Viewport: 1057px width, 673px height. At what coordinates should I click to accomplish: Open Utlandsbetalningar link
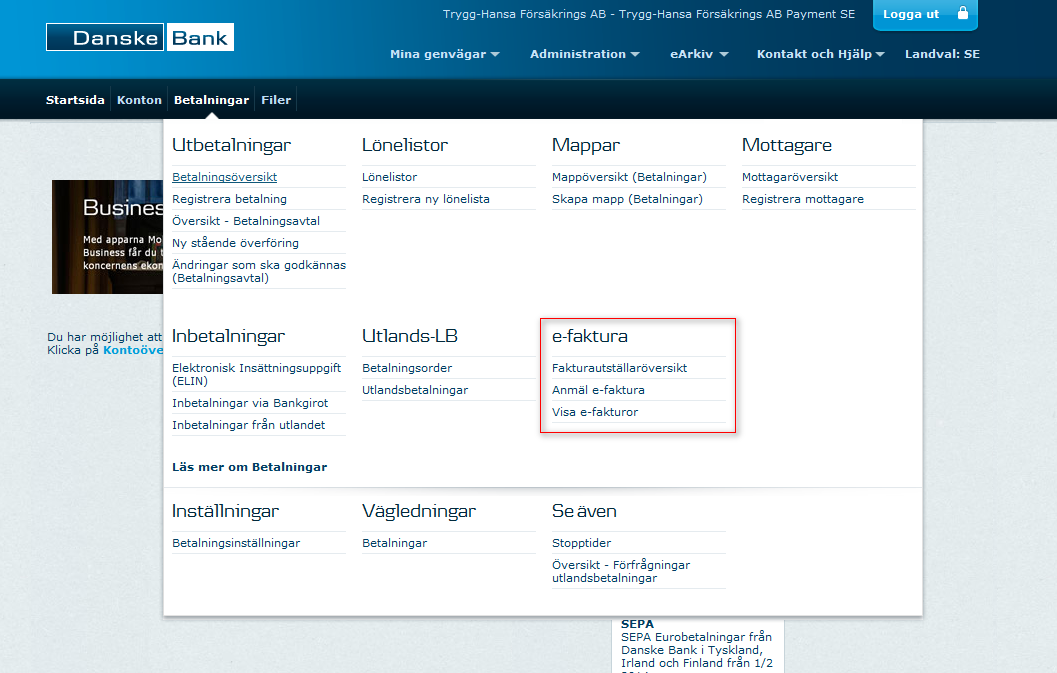[x=415, y=390]
